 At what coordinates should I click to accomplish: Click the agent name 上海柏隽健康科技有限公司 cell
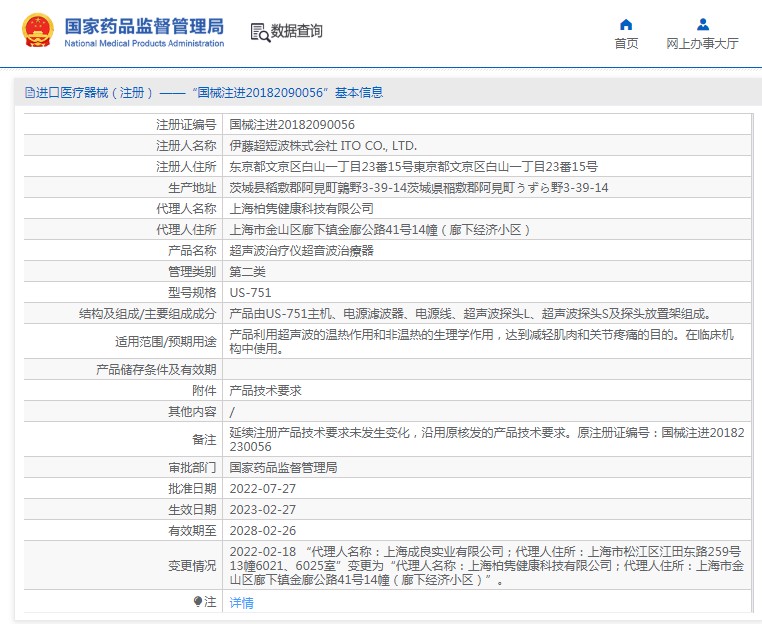click(x=301, y=209)
